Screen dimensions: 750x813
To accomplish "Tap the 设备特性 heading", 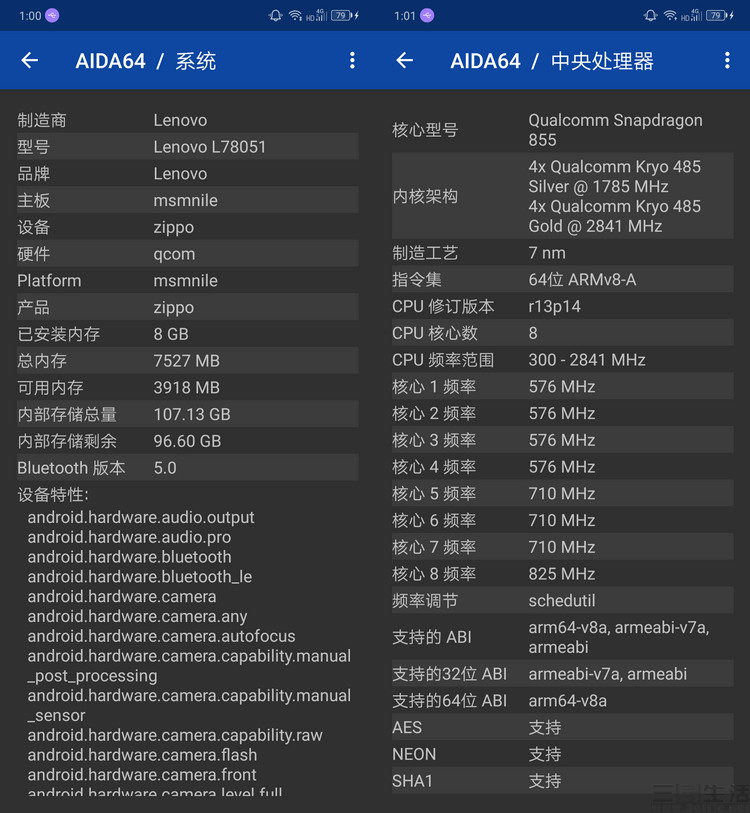I will click(53, 495).
